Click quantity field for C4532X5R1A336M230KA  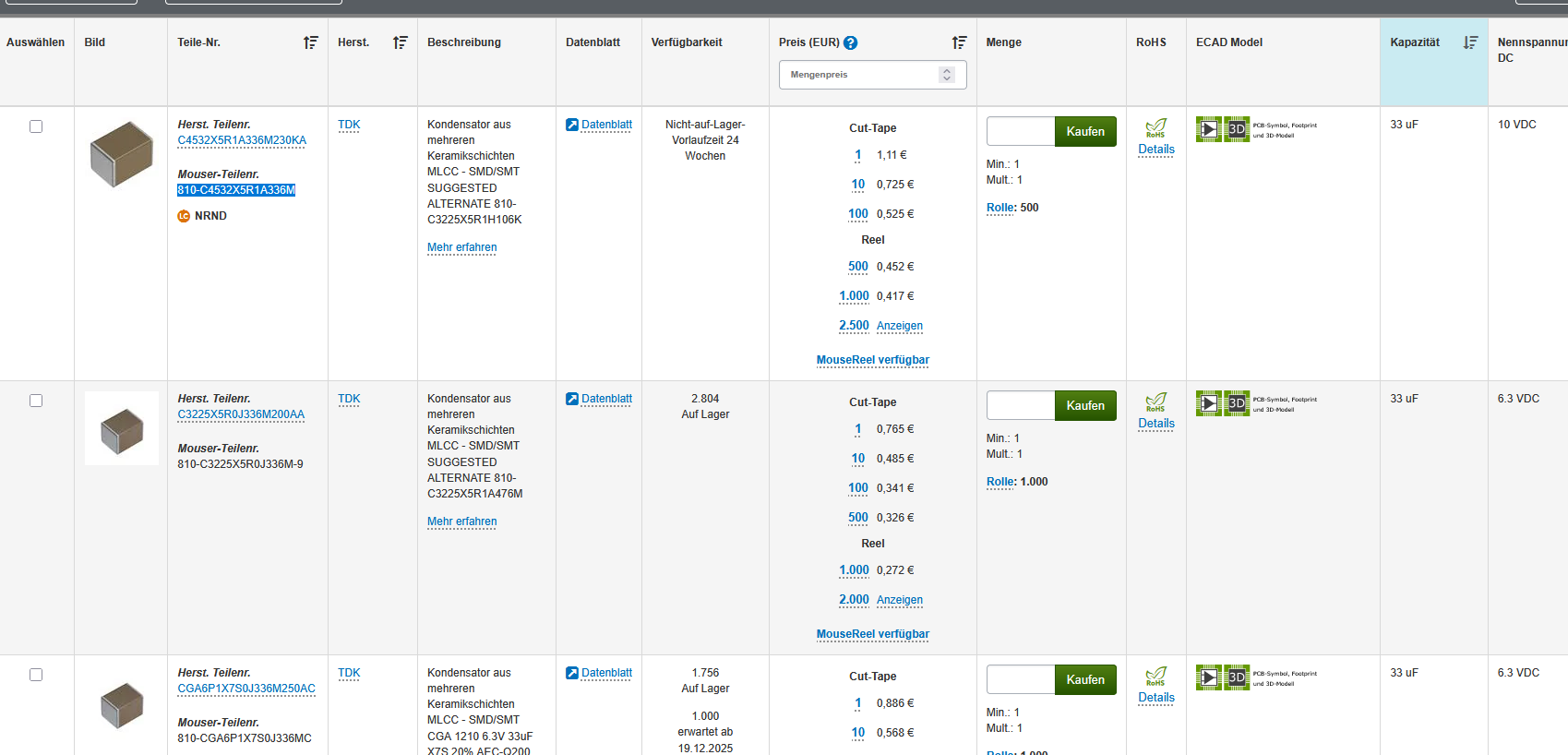(1021, 131)
